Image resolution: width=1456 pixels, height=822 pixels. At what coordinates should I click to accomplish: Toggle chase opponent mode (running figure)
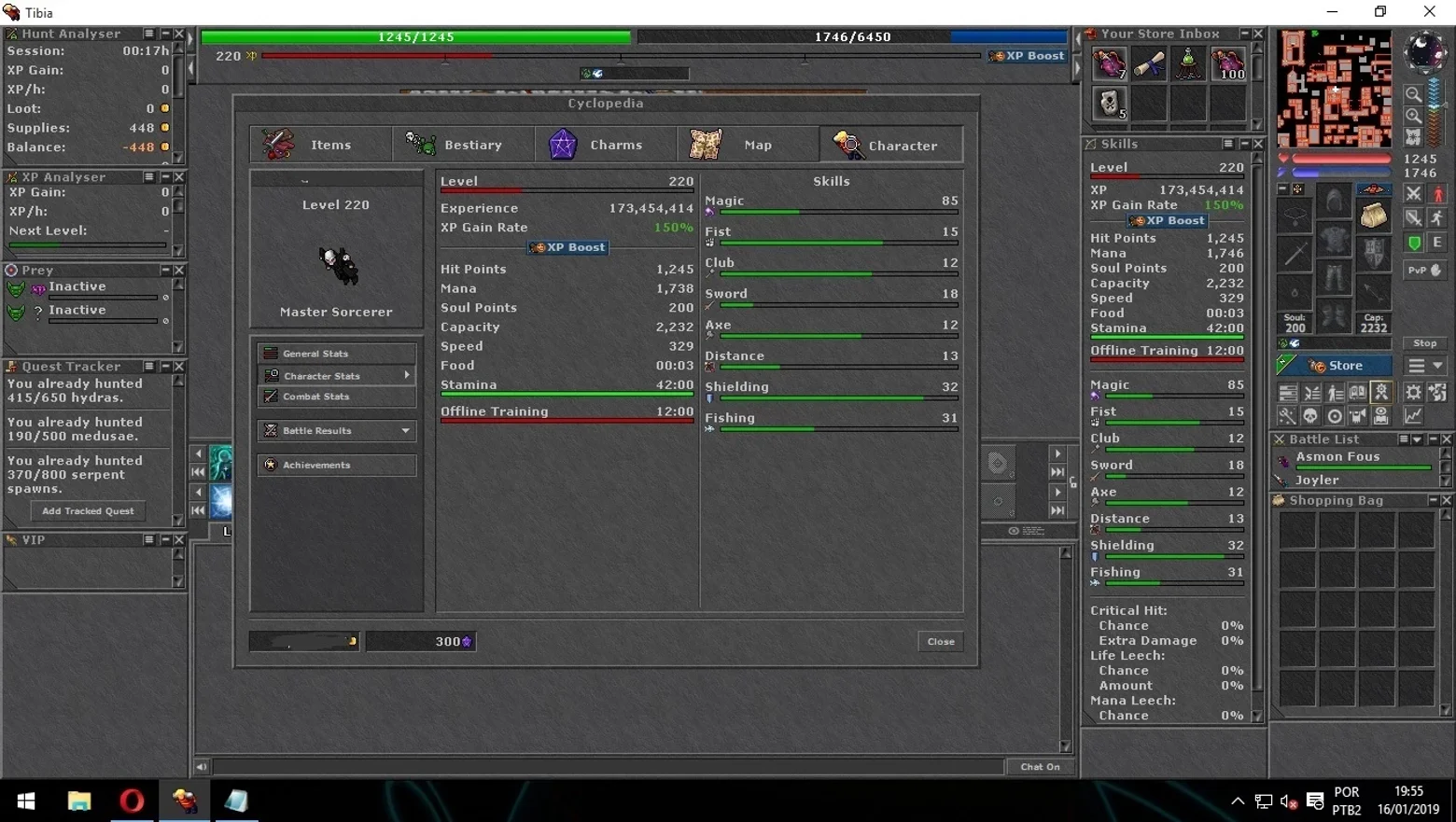click(1437, 218)
